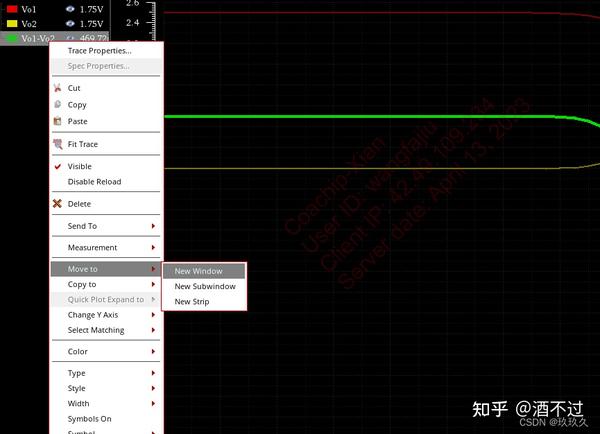The image size is (600, 434).
Task: Click the 1.75V value for Vo2
Action: (x=91, y=24)
